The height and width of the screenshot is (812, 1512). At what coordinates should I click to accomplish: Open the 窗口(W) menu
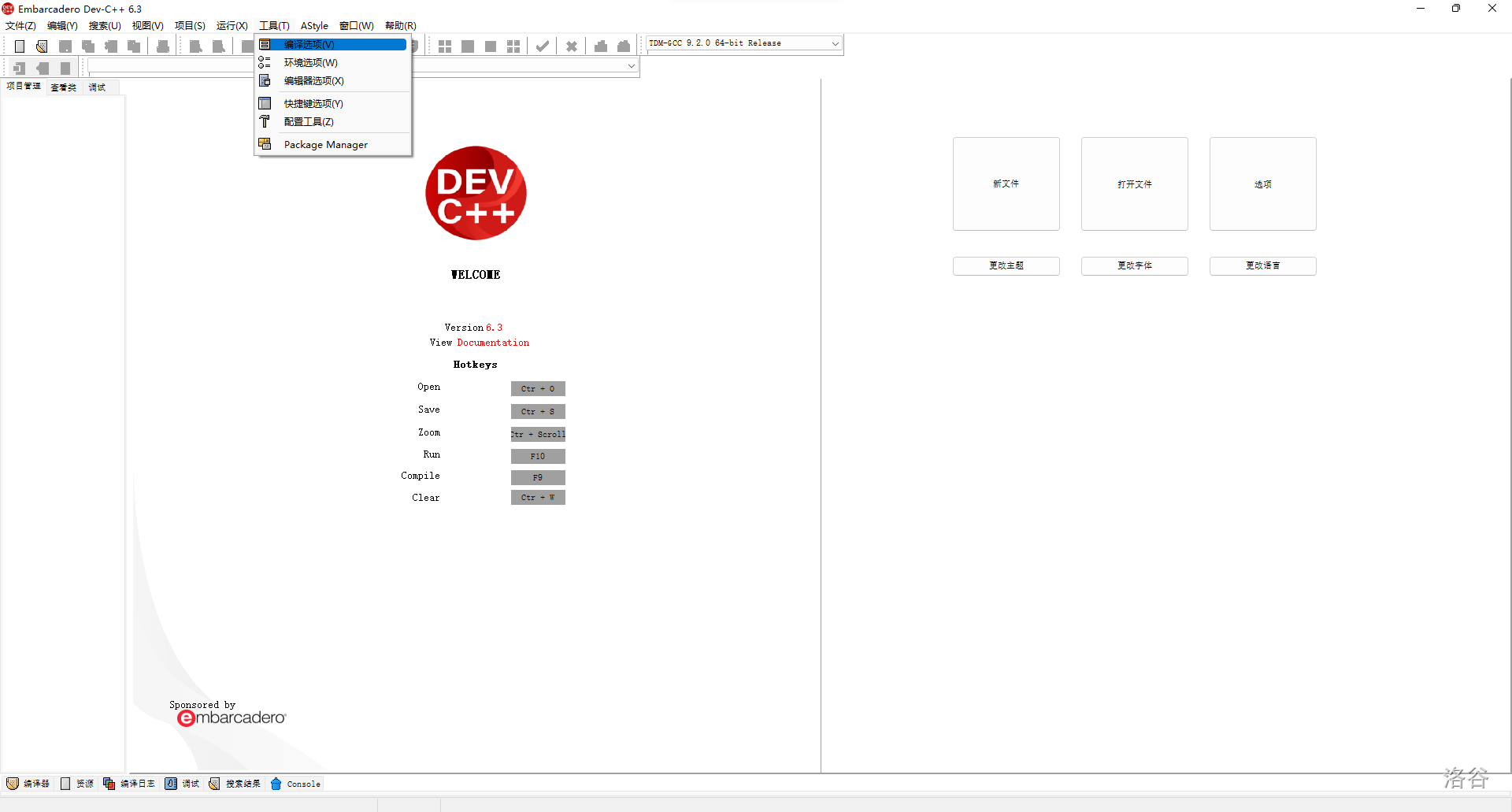[356, 26]
